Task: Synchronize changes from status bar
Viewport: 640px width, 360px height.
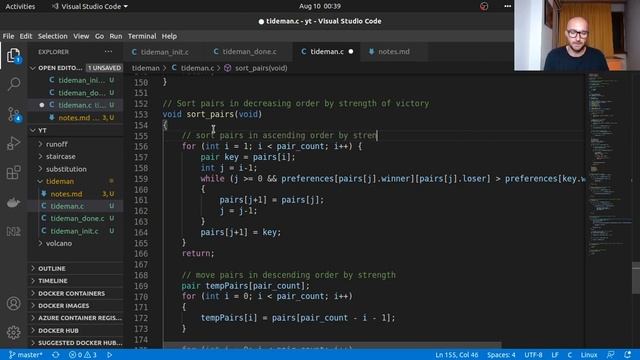Action: [x=56, y=355]
